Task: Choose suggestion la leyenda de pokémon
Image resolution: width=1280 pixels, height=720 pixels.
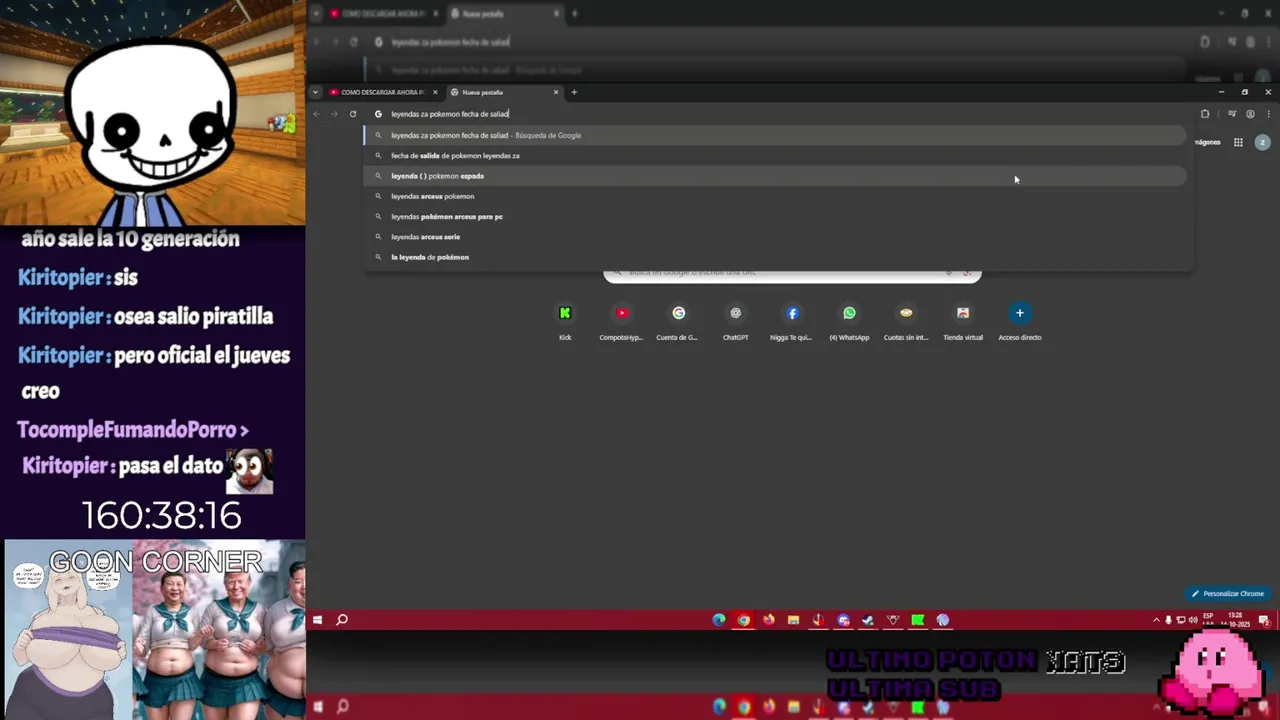Action: pyautogui.click(x=775, y=257)
